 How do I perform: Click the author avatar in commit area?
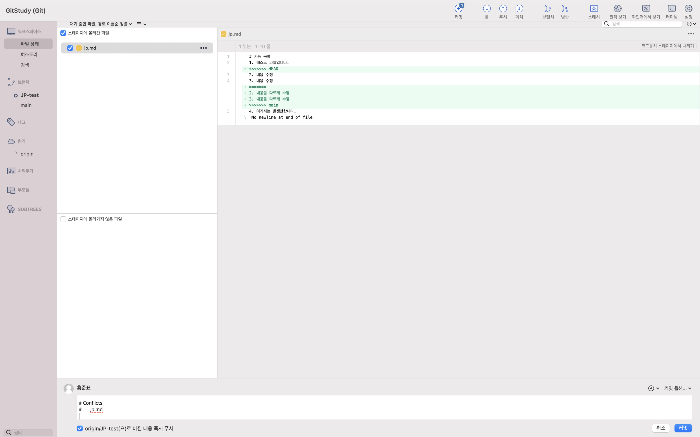pyautogui.click(x=69, y=388)
